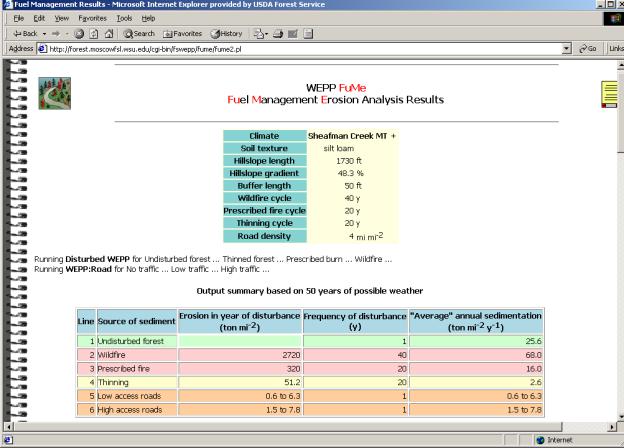
Task: Click the 'Average annual sedimentation' header
Action: 476,321
